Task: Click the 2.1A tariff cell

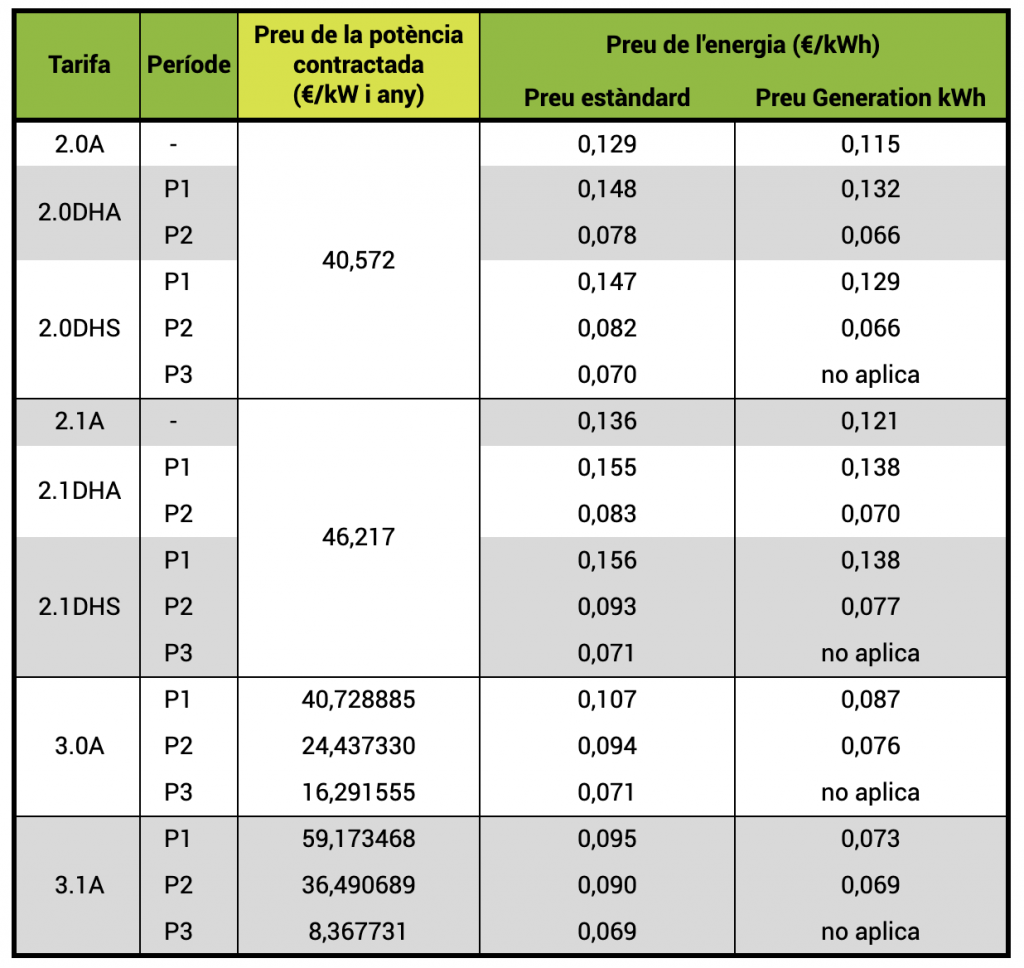Action: coord(79,421)
